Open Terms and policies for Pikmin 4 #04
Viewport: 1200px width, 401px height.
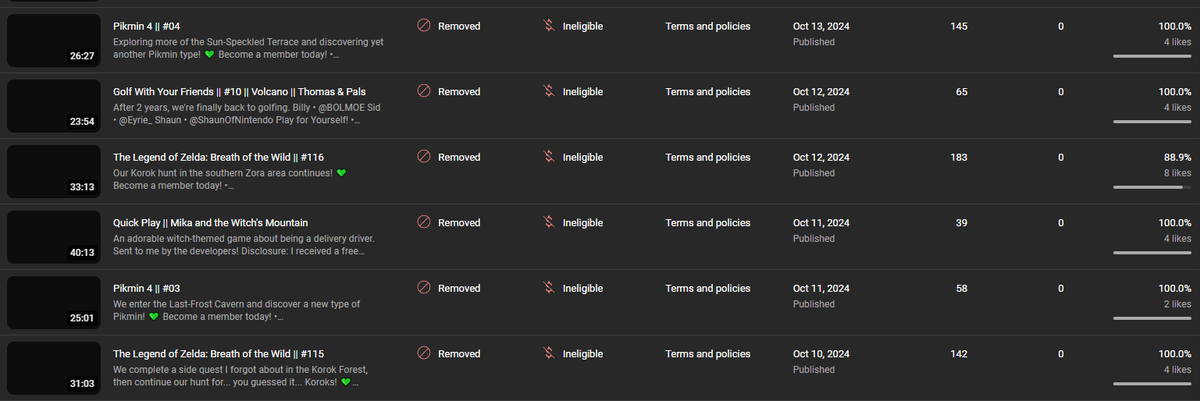[x=708, y=26]
